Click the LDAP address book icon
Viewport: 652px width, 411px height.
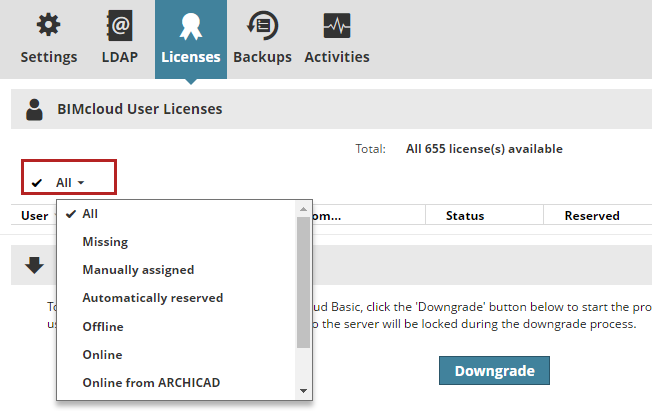[120, 25]
